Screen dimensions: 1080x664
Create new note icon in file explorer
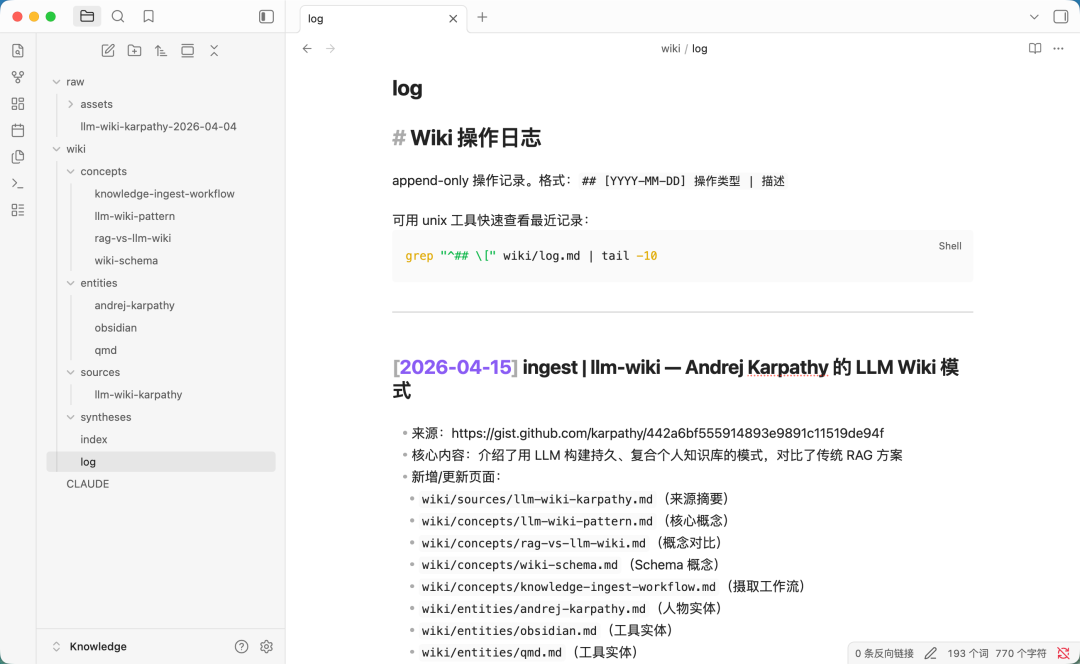pos(108,50)
